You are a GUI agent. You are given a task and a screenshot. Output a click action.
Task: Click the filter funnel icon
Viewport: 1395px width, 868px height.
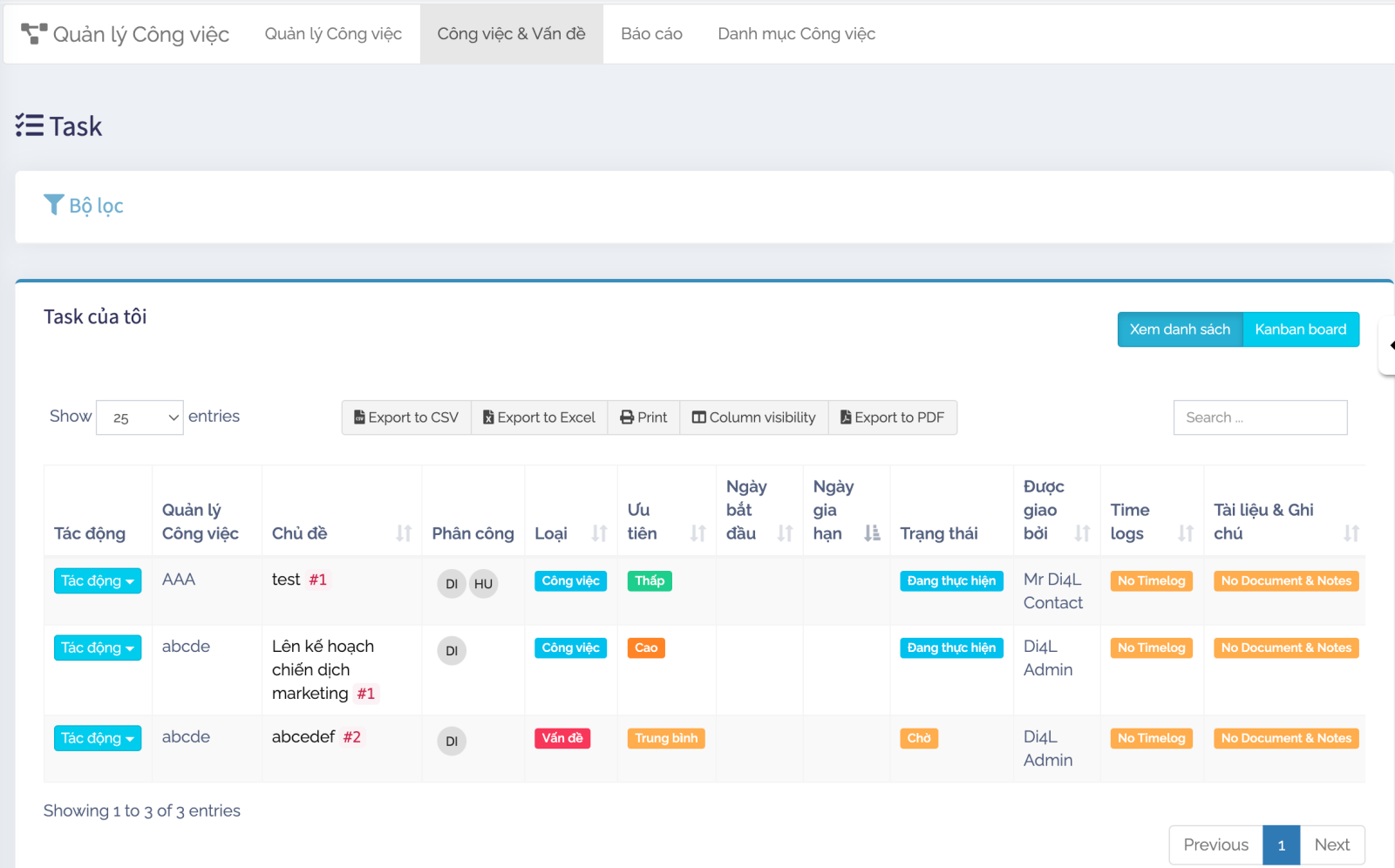coord(53,205)
